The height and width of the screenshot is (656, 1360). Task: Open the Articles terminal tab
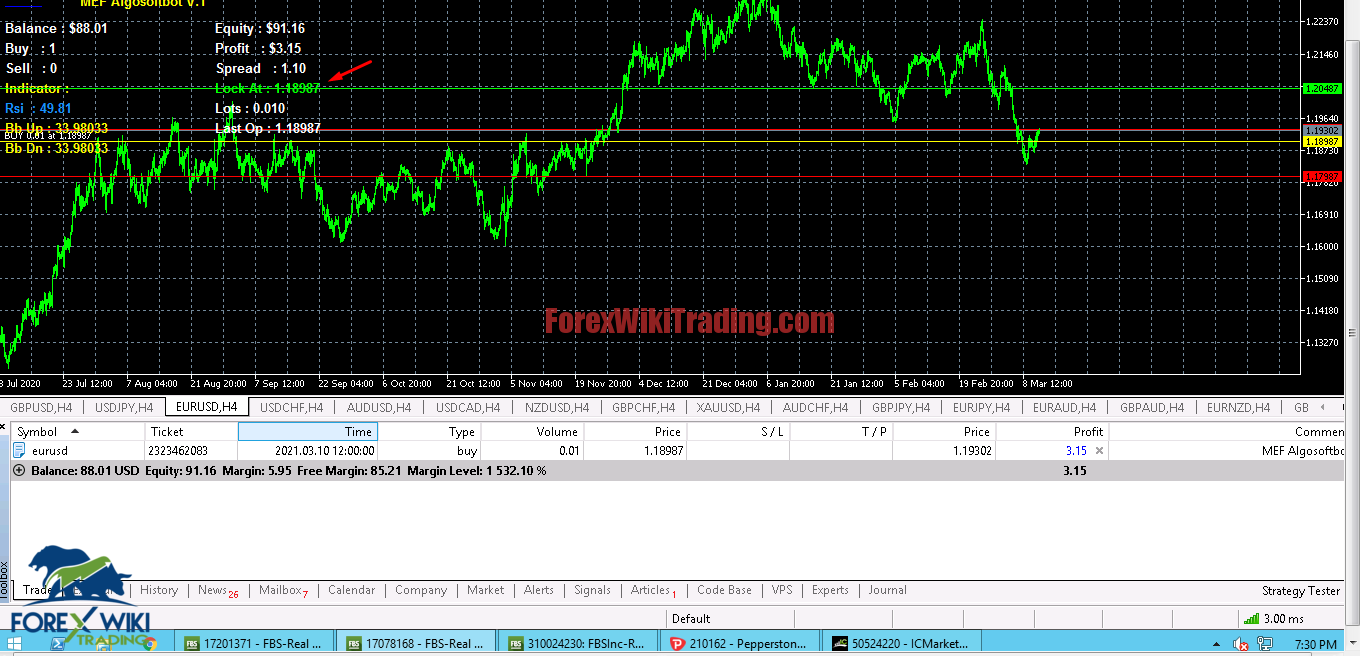point(653,590)
